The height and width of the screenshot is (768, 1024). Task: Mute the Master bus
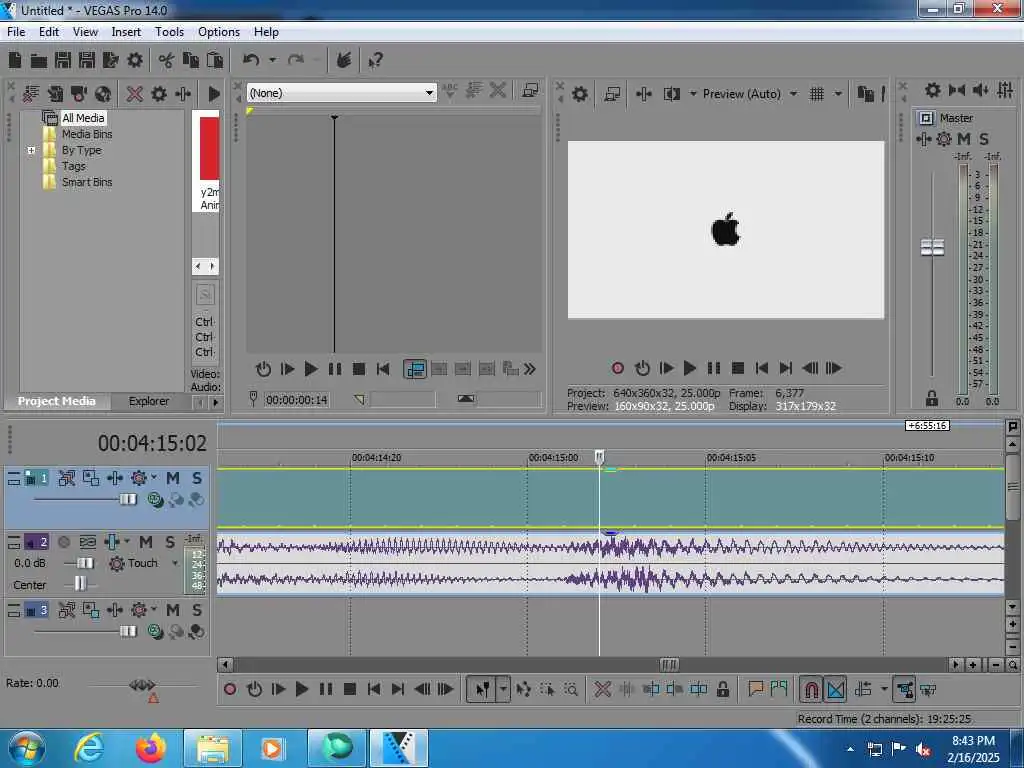pyautogui.click(x=964, y=139)
